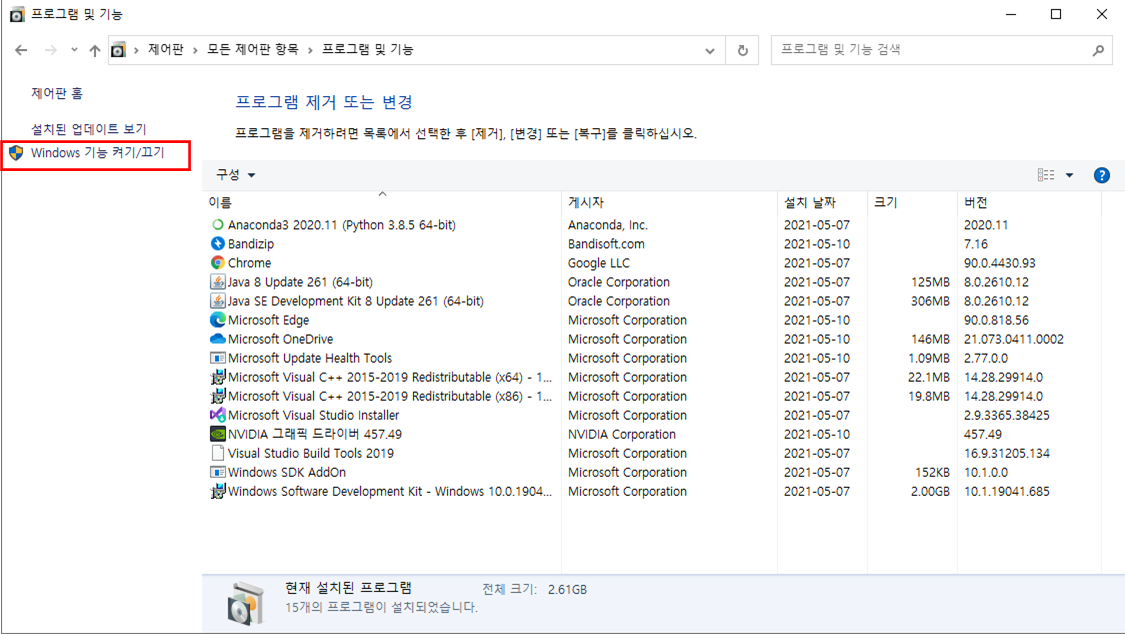
Task: Click the Visual C++ Redistributable (x86) icon
Action: tap(217, 396)
